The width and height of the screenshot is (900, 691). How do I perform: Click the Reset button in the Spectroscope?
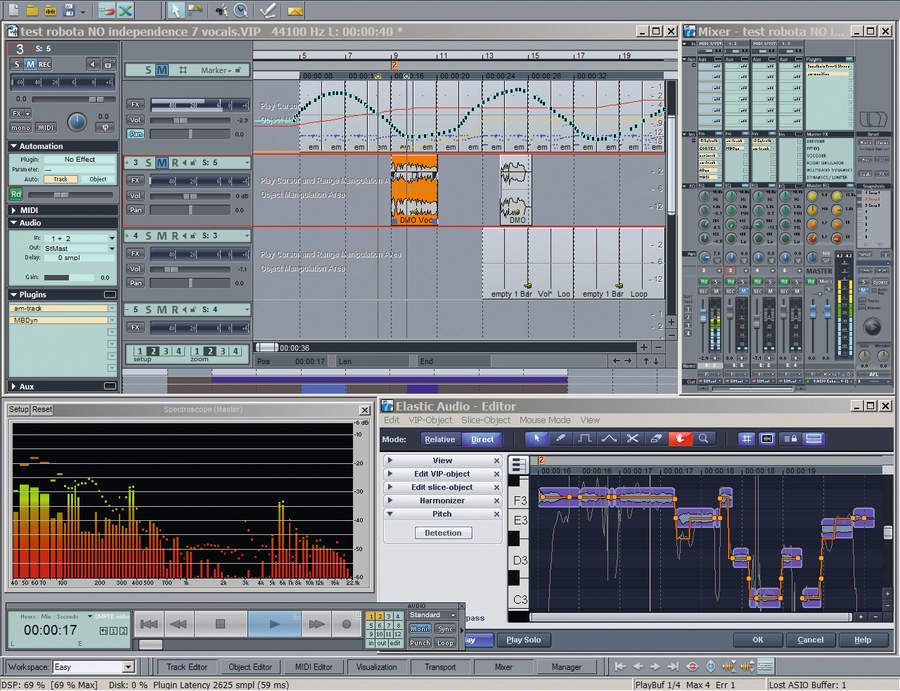42,409
